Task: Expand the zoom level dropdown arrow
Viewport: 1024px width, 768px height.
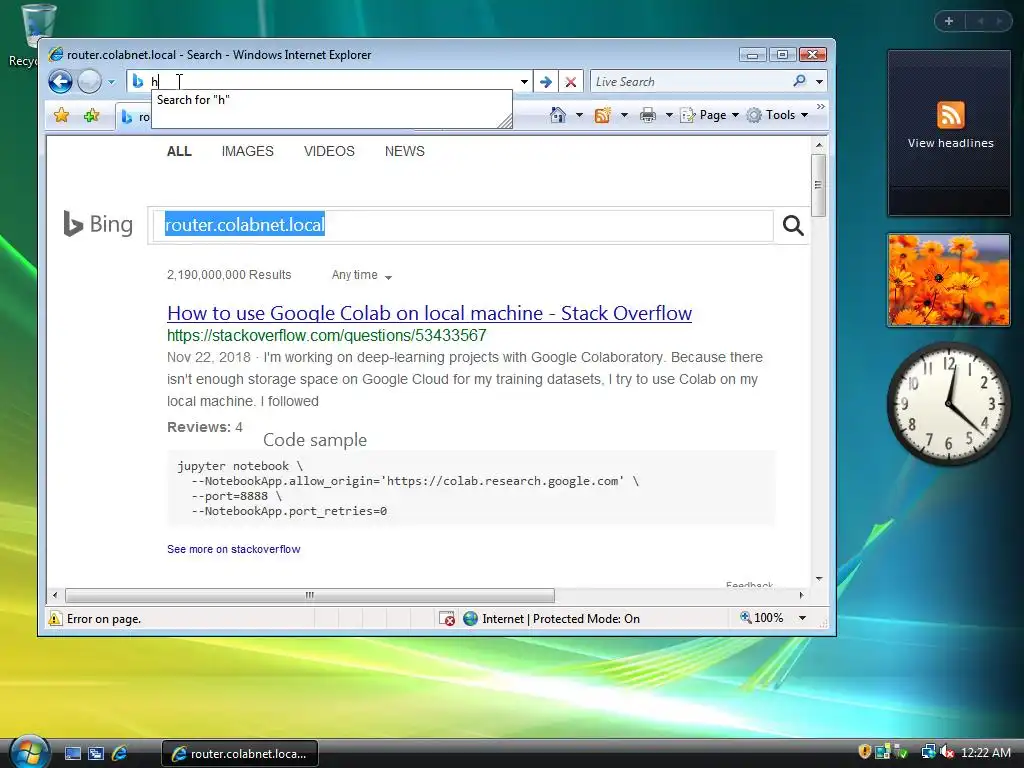Action: (x=803, y=618)
